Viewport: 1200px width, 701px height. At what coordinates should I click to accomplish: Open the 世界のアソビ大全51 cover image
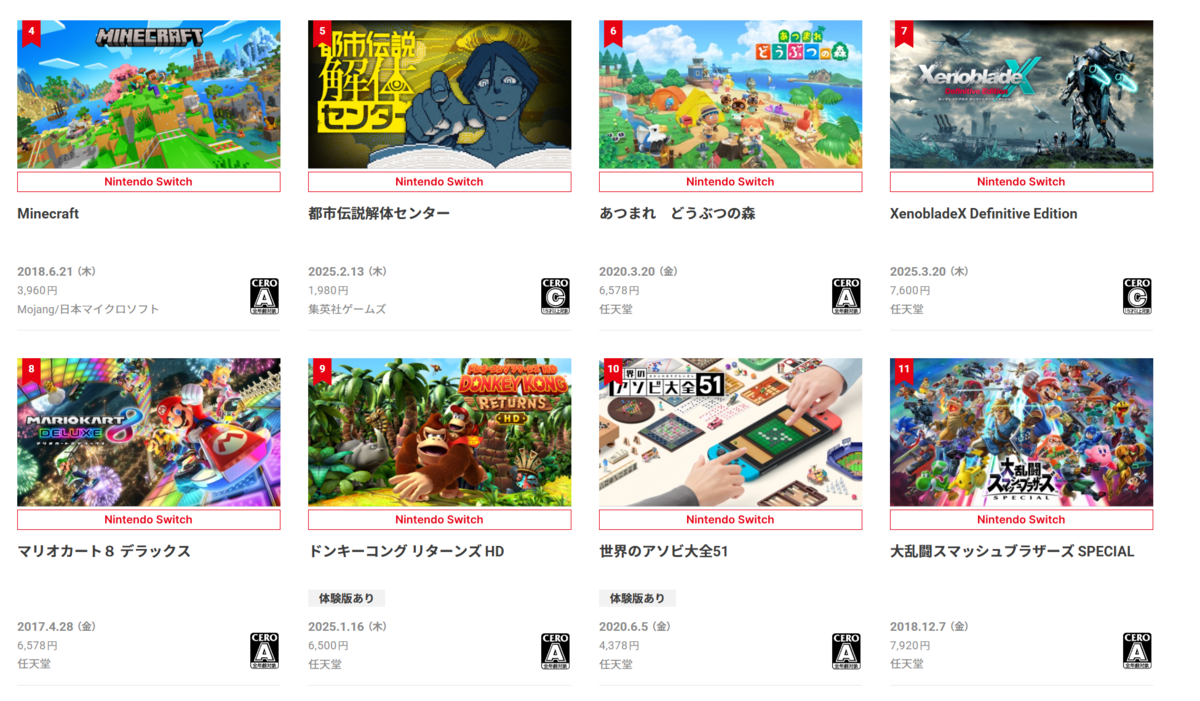(x=731, y=432)
